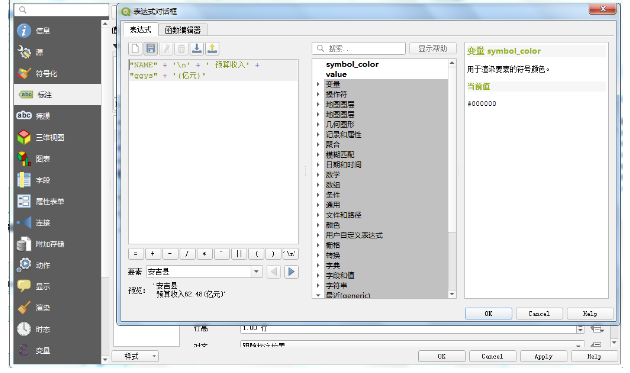Click OK in the layer properties window
This screenshot has height=373, width=630.
(x=442, y=356)
